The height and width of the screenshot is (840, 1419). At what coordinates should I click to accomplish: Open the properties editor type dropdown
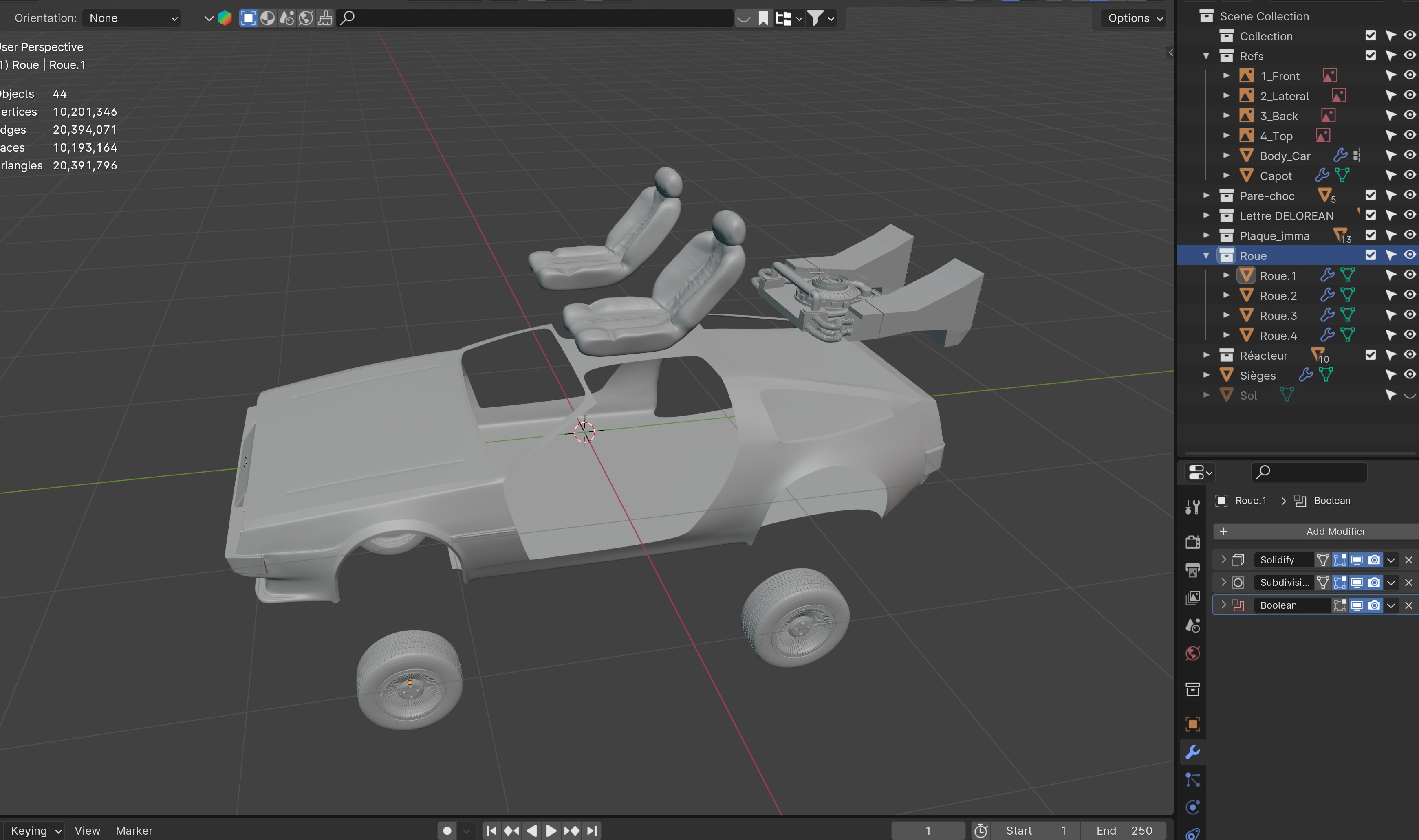tap(1200, 472)
